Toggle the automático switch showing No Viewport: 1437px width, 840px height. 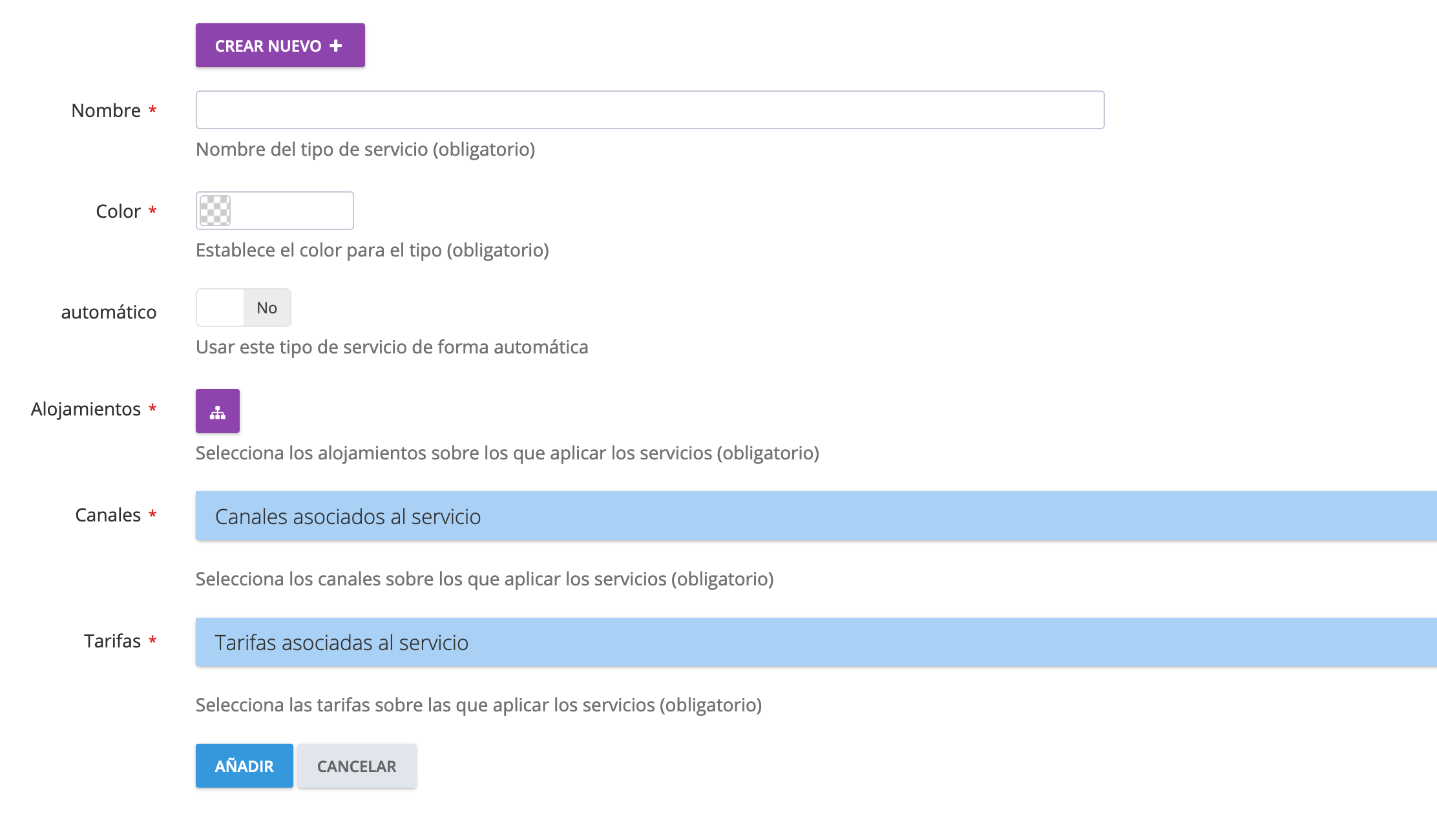tap(244, 308)
